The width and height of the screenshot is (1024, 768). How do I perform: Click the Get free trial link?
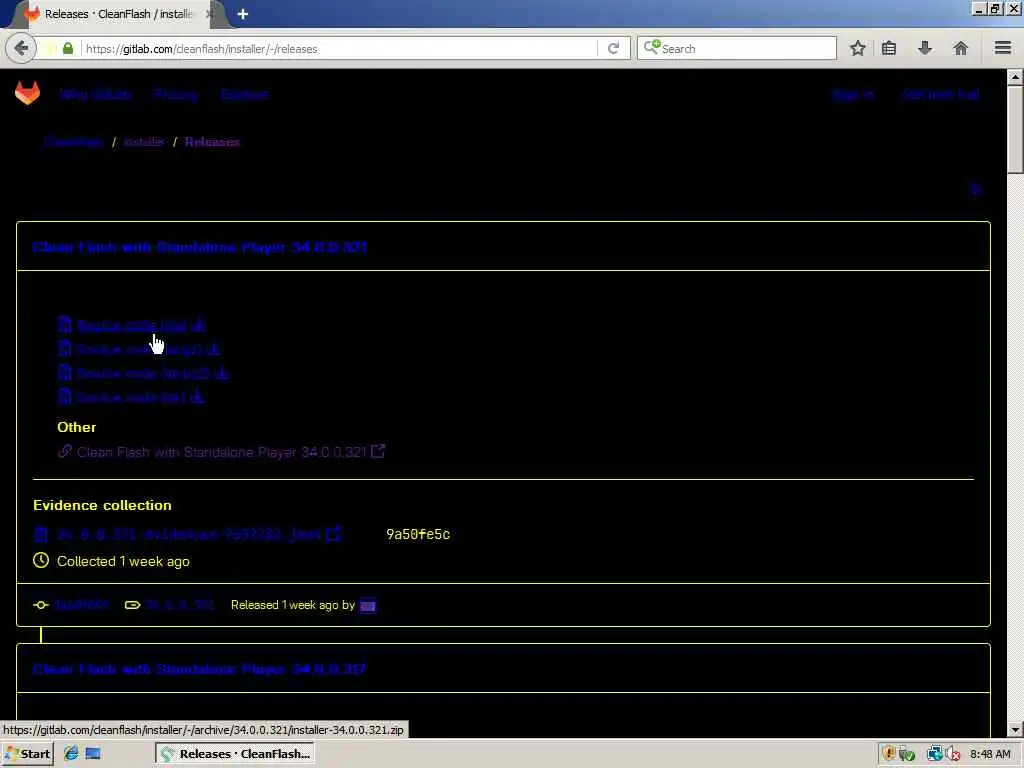tap(941, 95)
